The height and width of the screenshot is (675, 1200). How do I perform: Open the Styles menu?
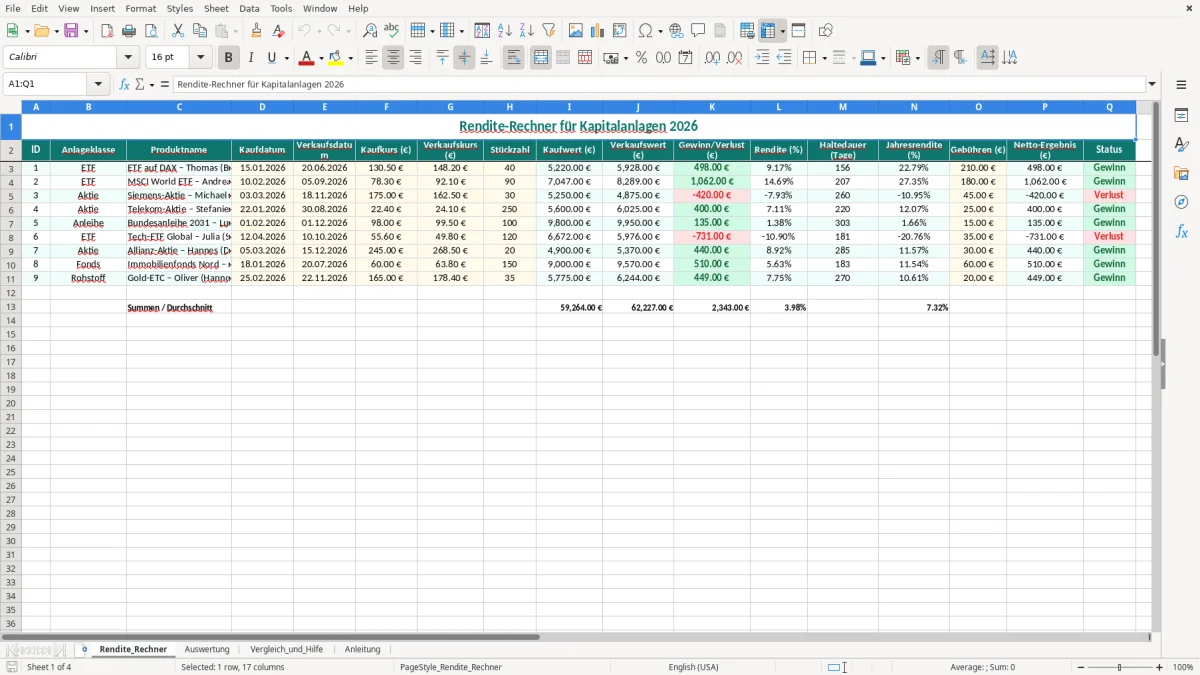[x=180, y=8]
